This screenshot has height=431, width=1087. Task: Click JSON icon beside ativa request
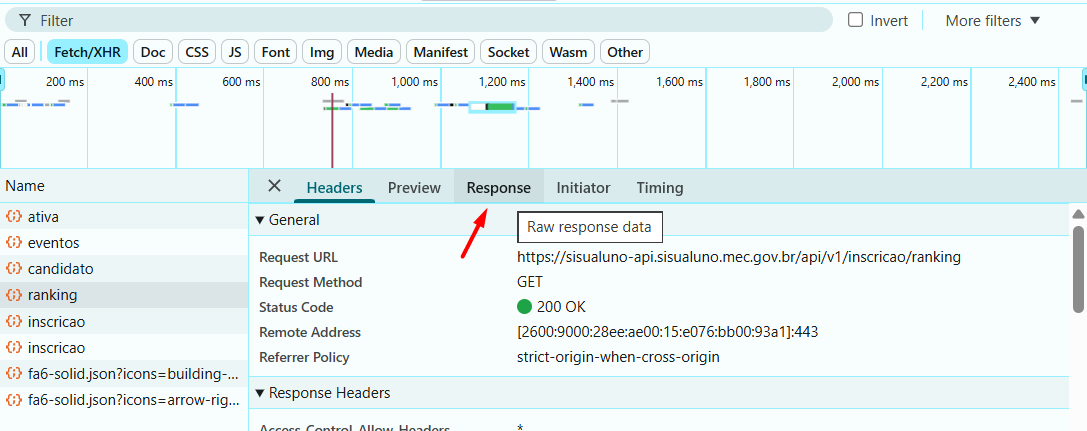(x=14, y=216)
